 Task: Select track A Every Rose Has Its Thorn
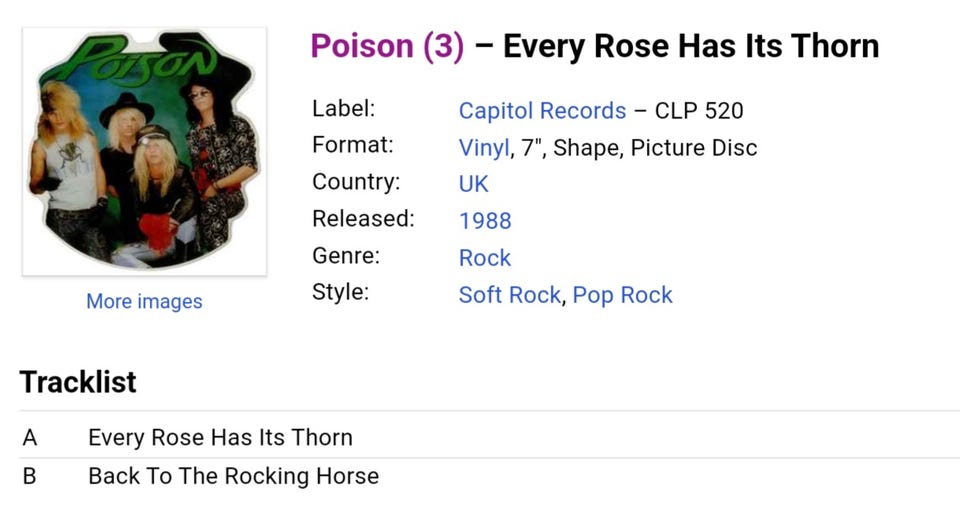pos(220,437)
